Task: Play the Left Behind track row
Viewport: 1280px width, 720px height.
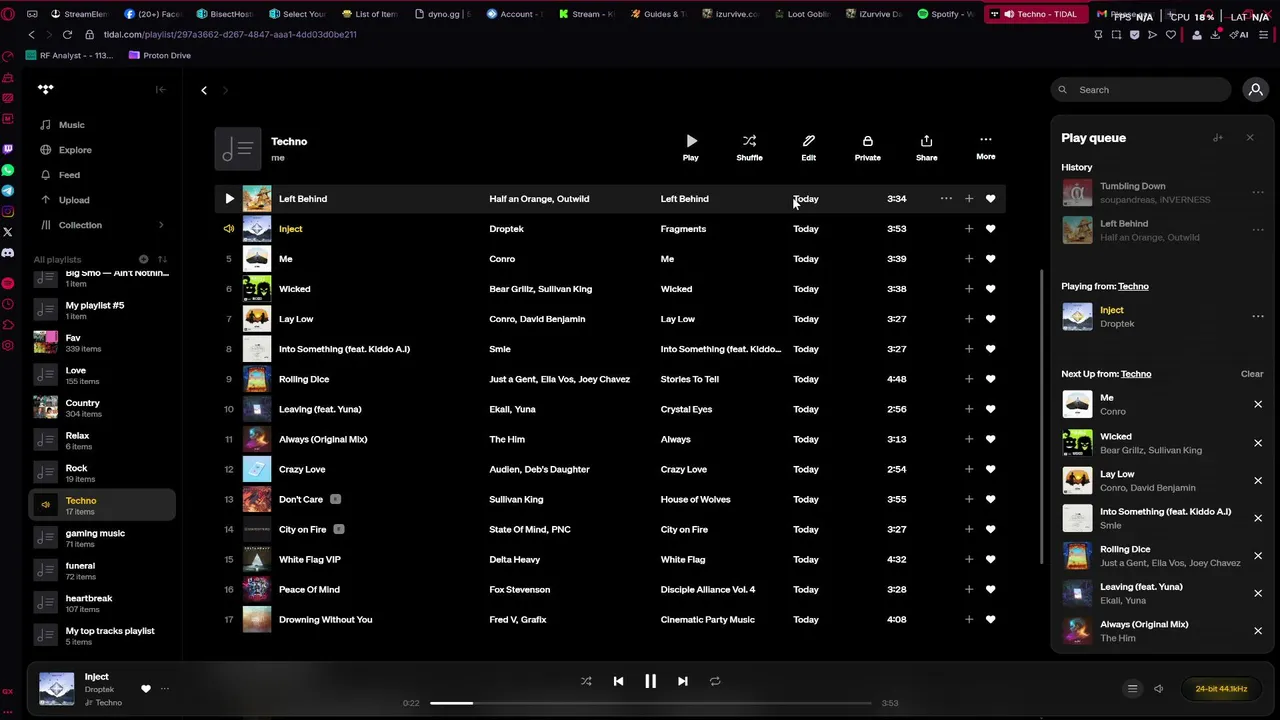Action: (229, 199)
